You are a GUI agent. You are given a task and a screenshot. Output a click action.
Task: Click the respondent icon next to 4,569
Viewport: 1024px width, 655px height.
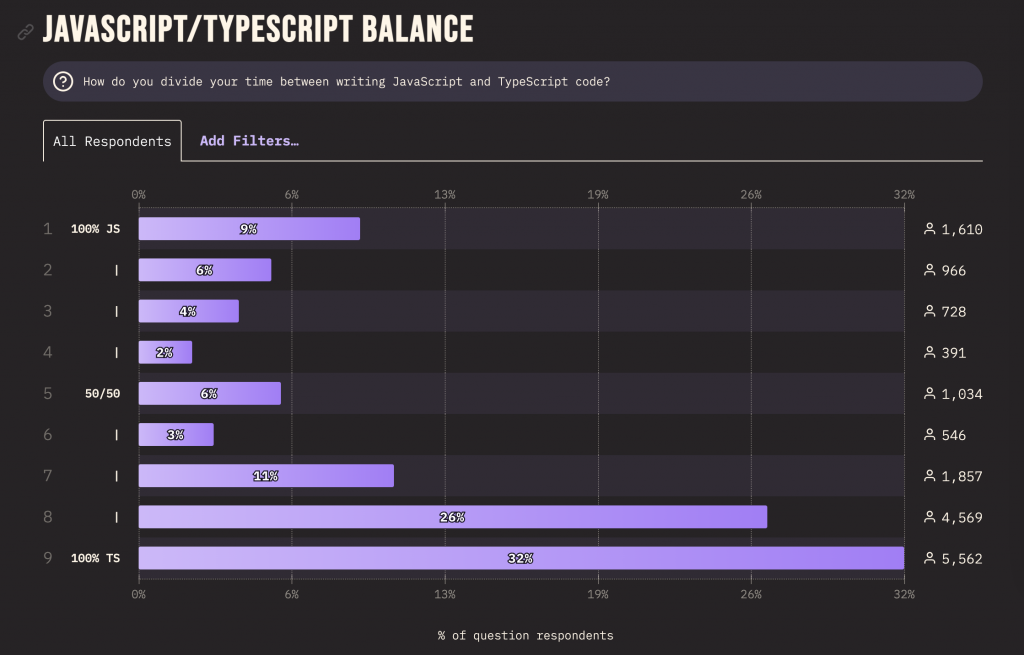click(x=930, y=517)
